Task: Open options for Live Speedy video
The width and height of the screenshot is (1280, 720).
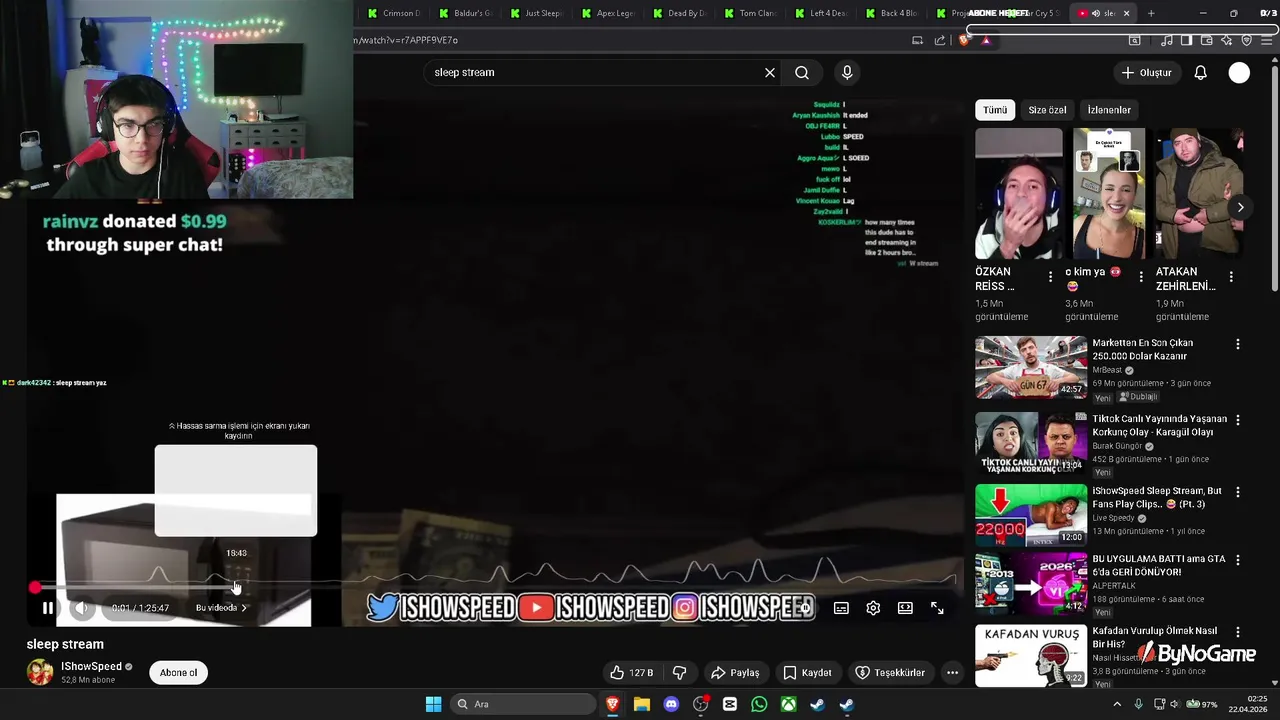Action: click(1237, 492)
